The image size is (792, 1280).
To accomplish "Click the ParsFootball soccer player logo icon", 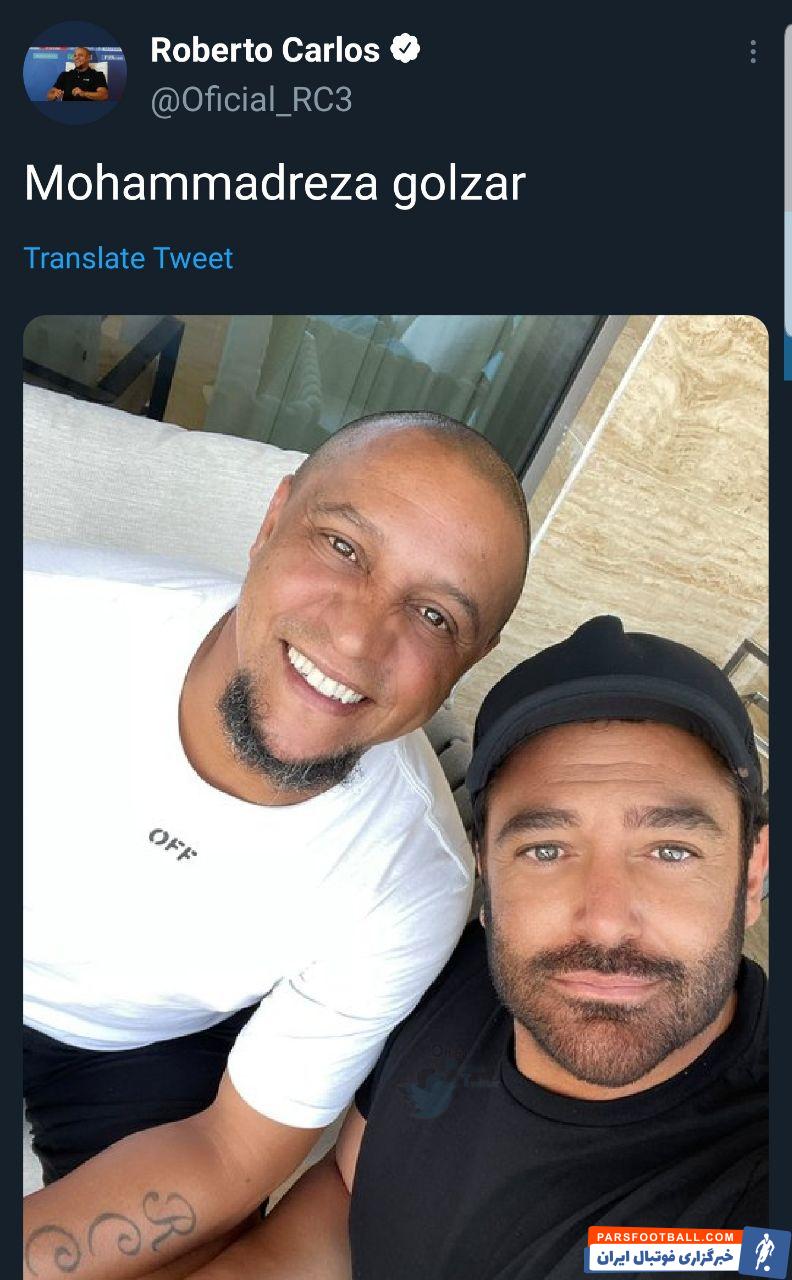I will [764, 1251].
